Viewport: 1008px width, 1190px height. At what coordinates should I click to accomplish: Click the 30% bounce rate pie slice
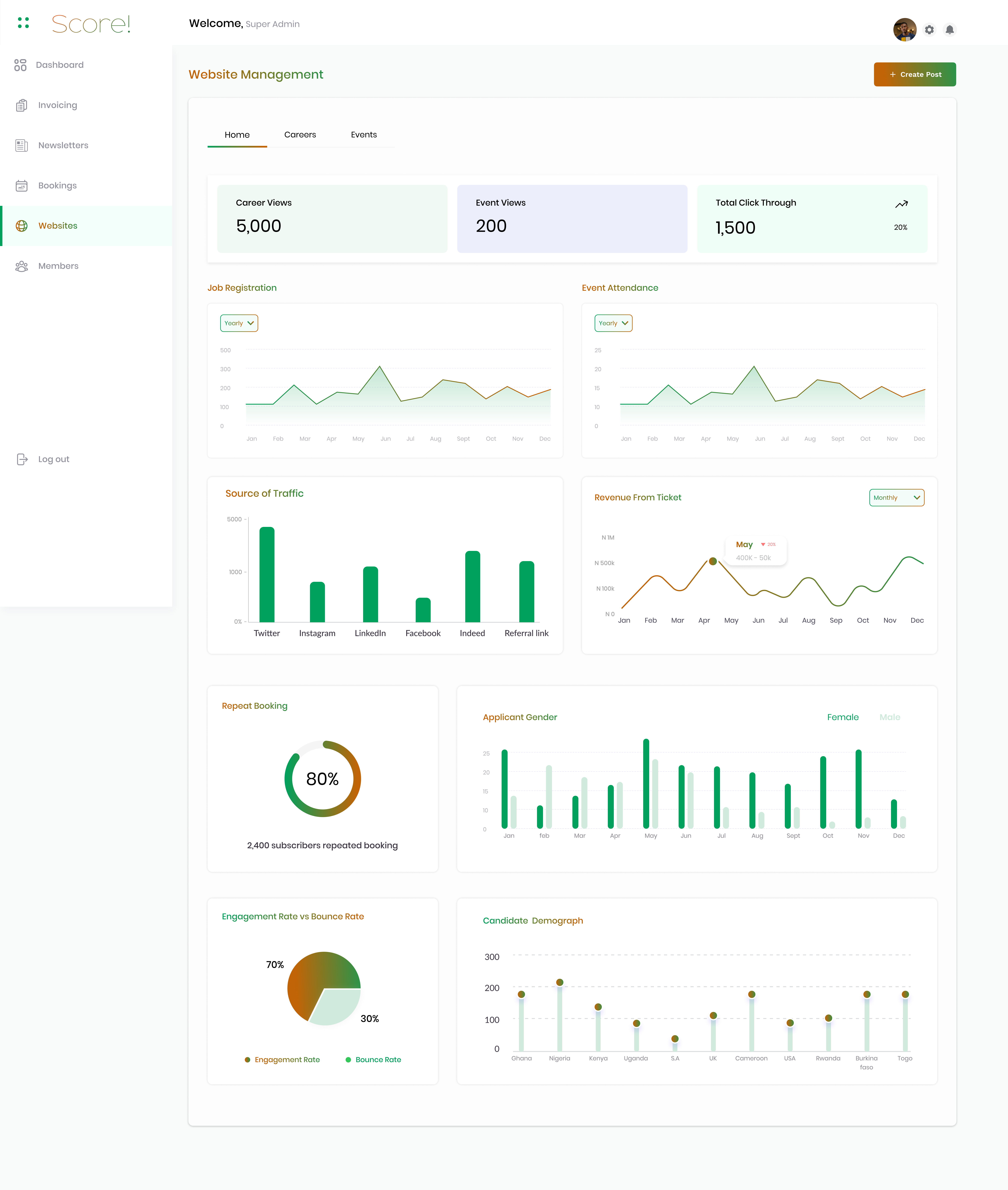pyautogui.click(x=337, y=1007)
